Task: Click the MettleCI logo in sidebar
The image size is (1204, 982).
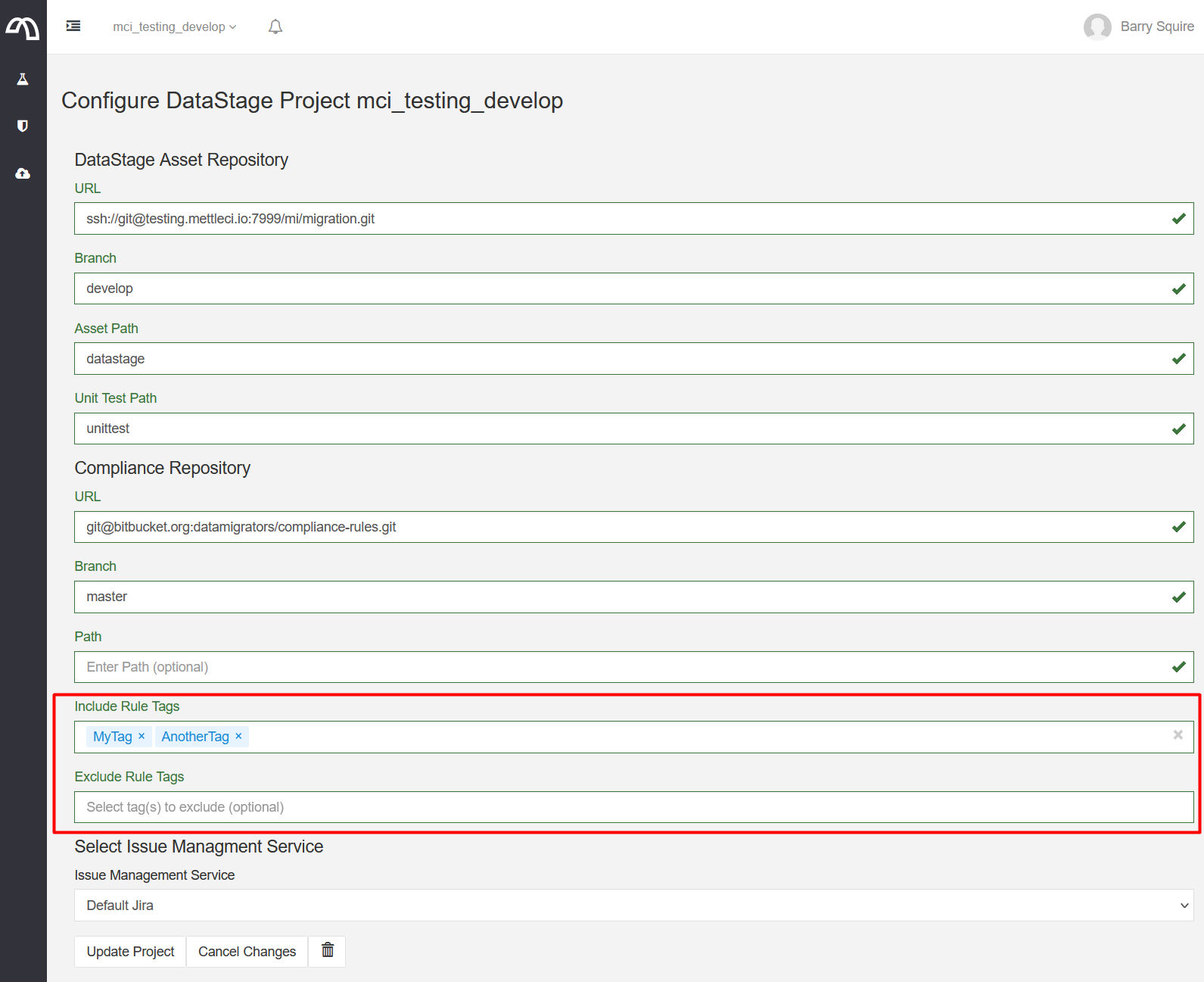Action: tap(23, 28)
